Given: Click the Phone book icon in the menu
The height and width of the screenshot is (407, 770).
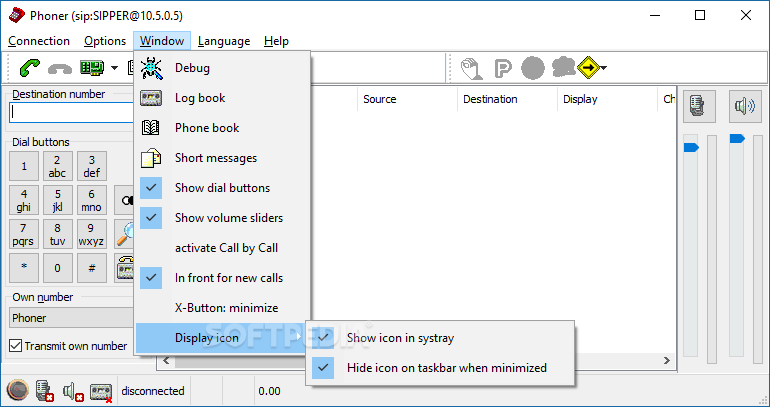Looking at the screenshot, I should 151,128.
